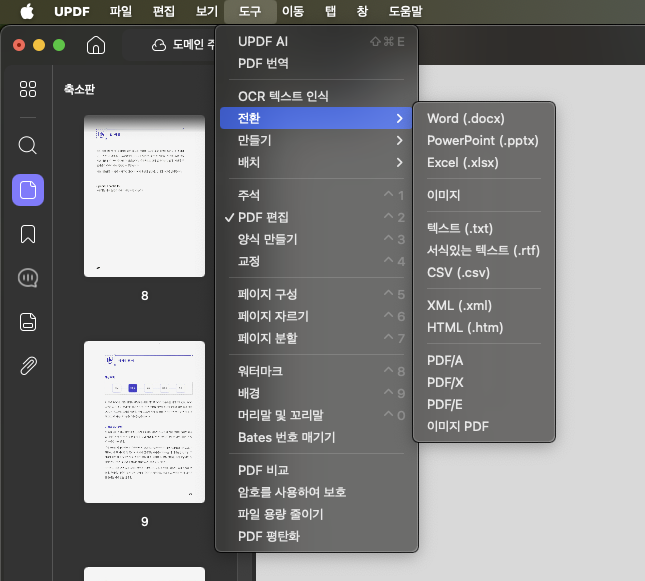Select the page thumbnails panel icon
This screenshot has width=645, height=581.
click(28, 190)
